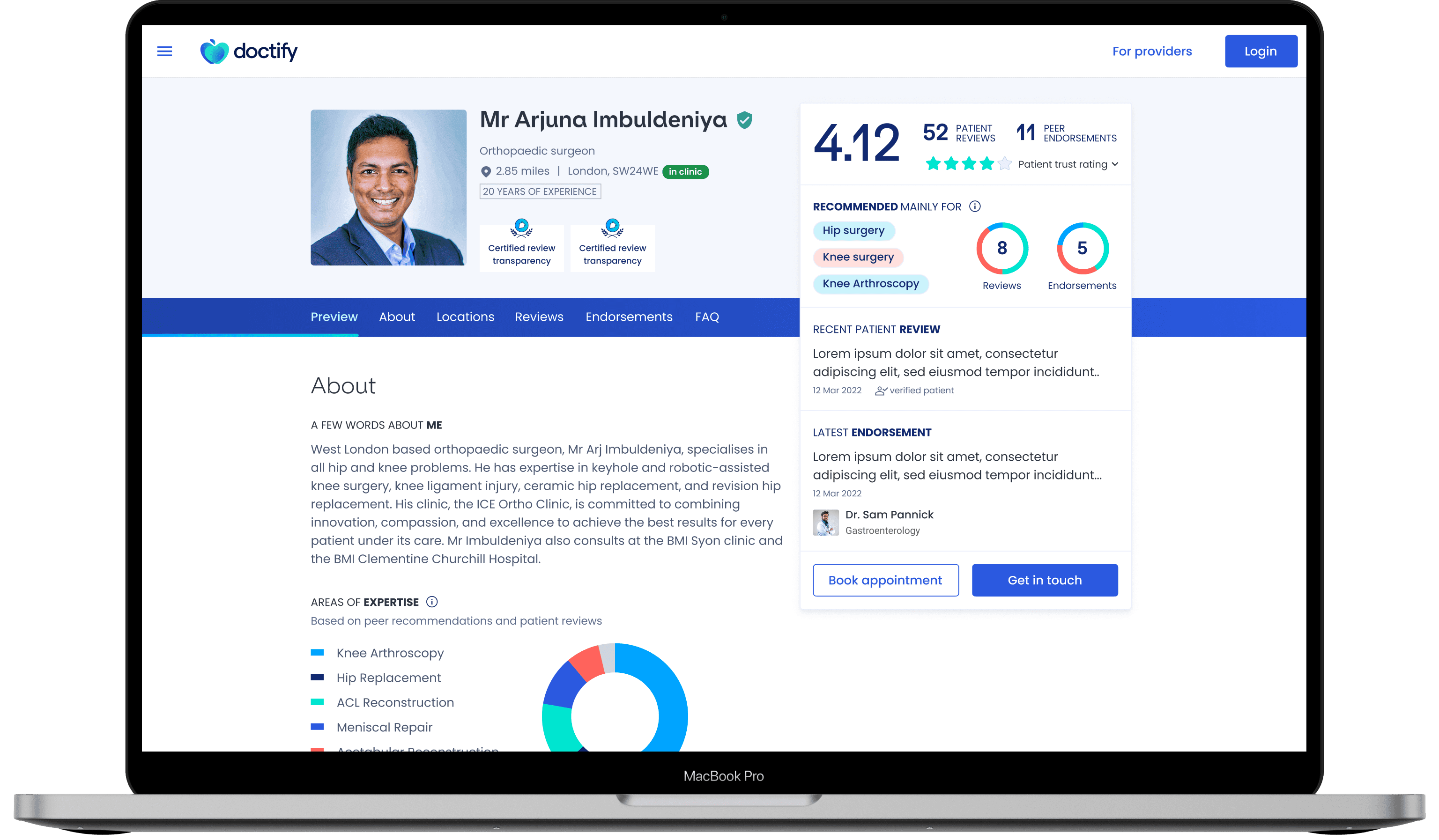Go to the FAQ tab
This screenshot has width=1439, height=840.
(x=706, y=317)
